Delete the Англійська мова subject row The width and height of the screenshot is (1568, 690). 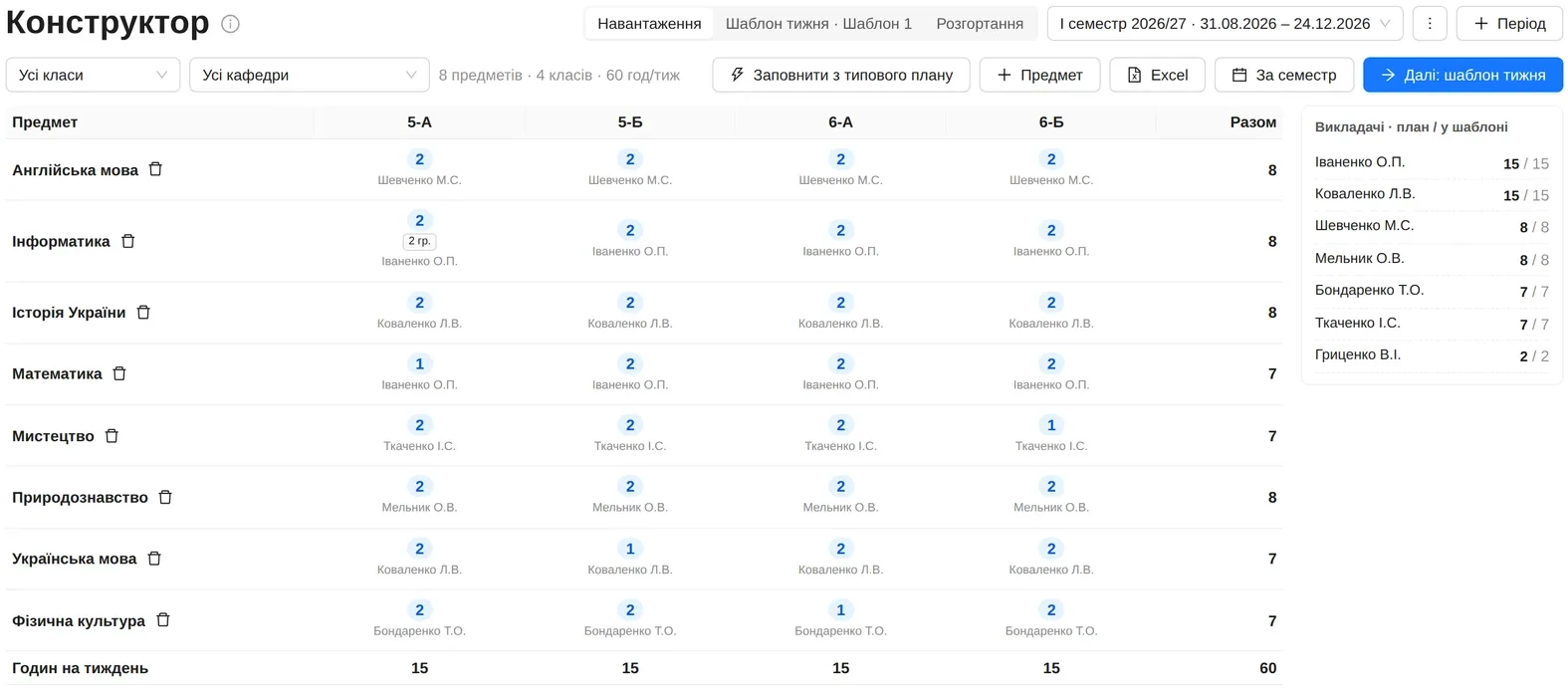(155, 170)
